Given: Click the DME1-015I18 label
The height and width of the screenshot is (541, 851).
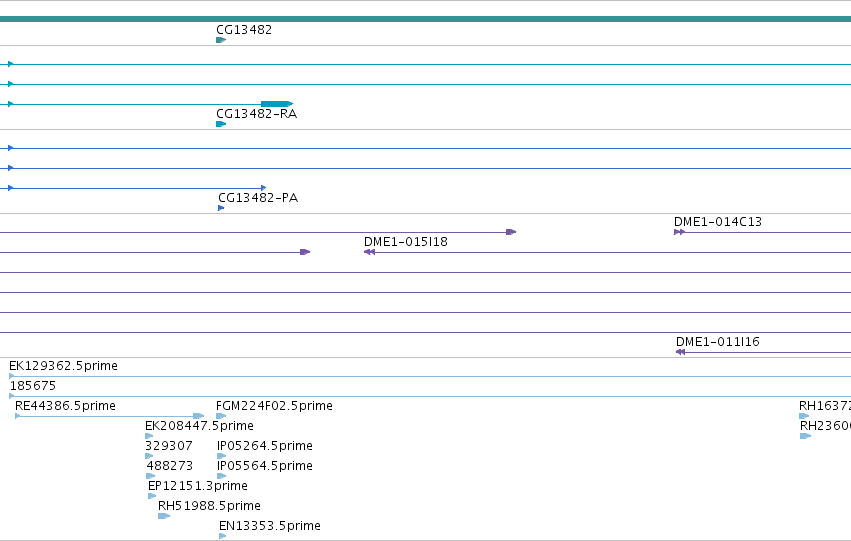Looking at the screenshot, I should (x=405, y=242).
